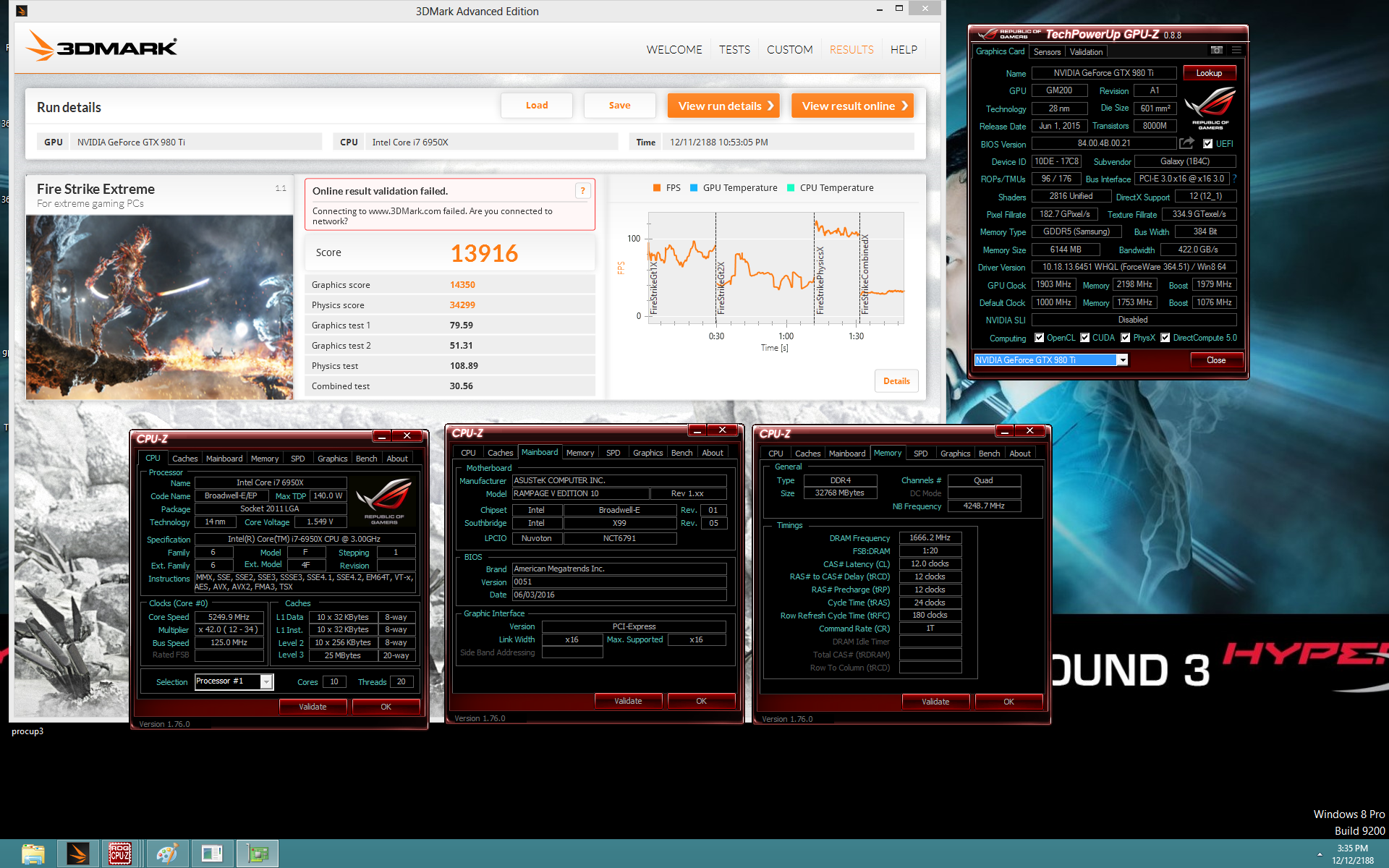Click Validate in the CPU-Z Memory window

pos(935,702)
